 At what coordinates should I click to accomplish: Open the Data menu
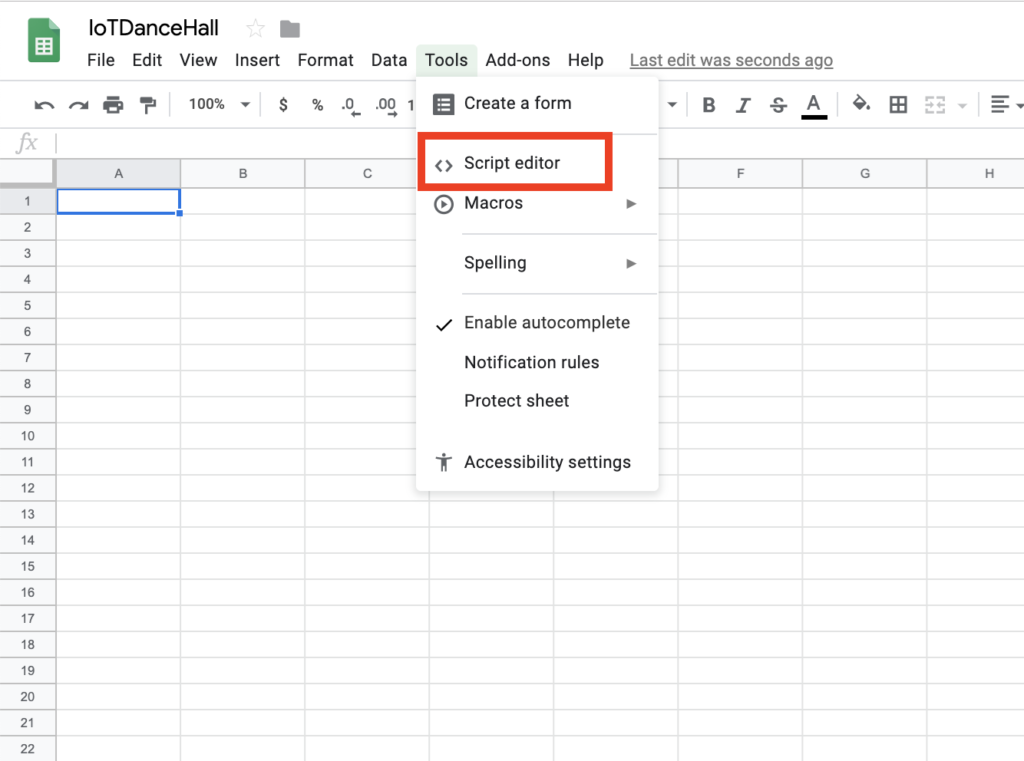click(x=389, y=60)
